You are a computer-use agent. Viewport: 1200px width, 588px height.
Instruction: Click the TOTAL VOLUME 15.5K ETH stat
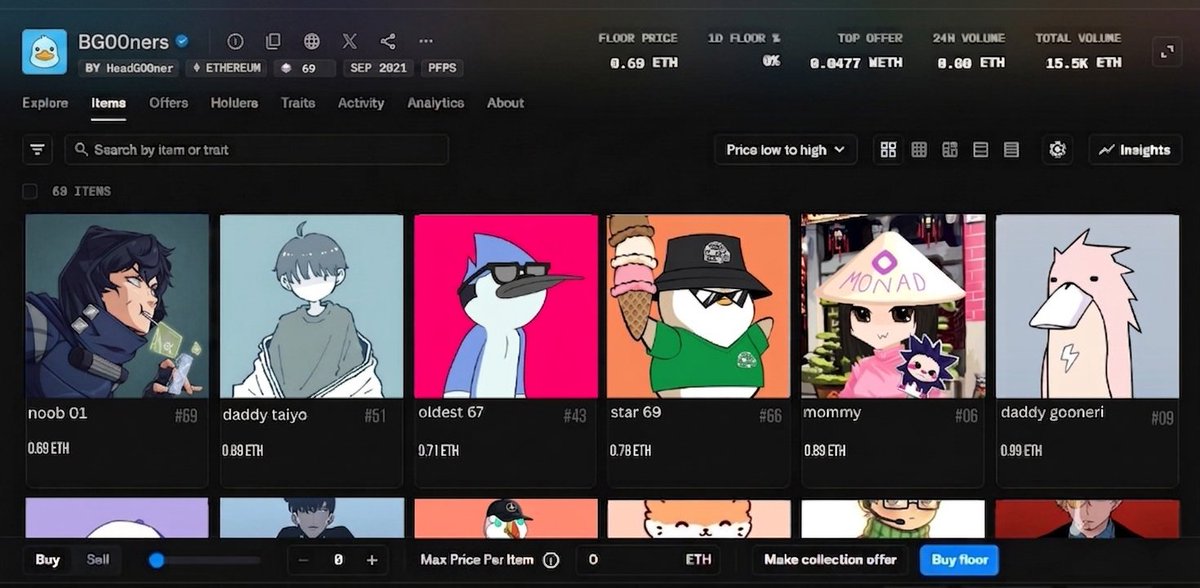1078,50
